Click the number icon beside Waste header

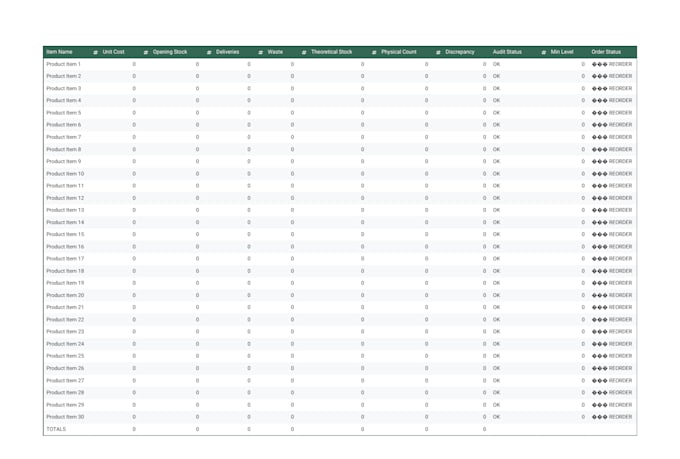(x=260, y=52)
